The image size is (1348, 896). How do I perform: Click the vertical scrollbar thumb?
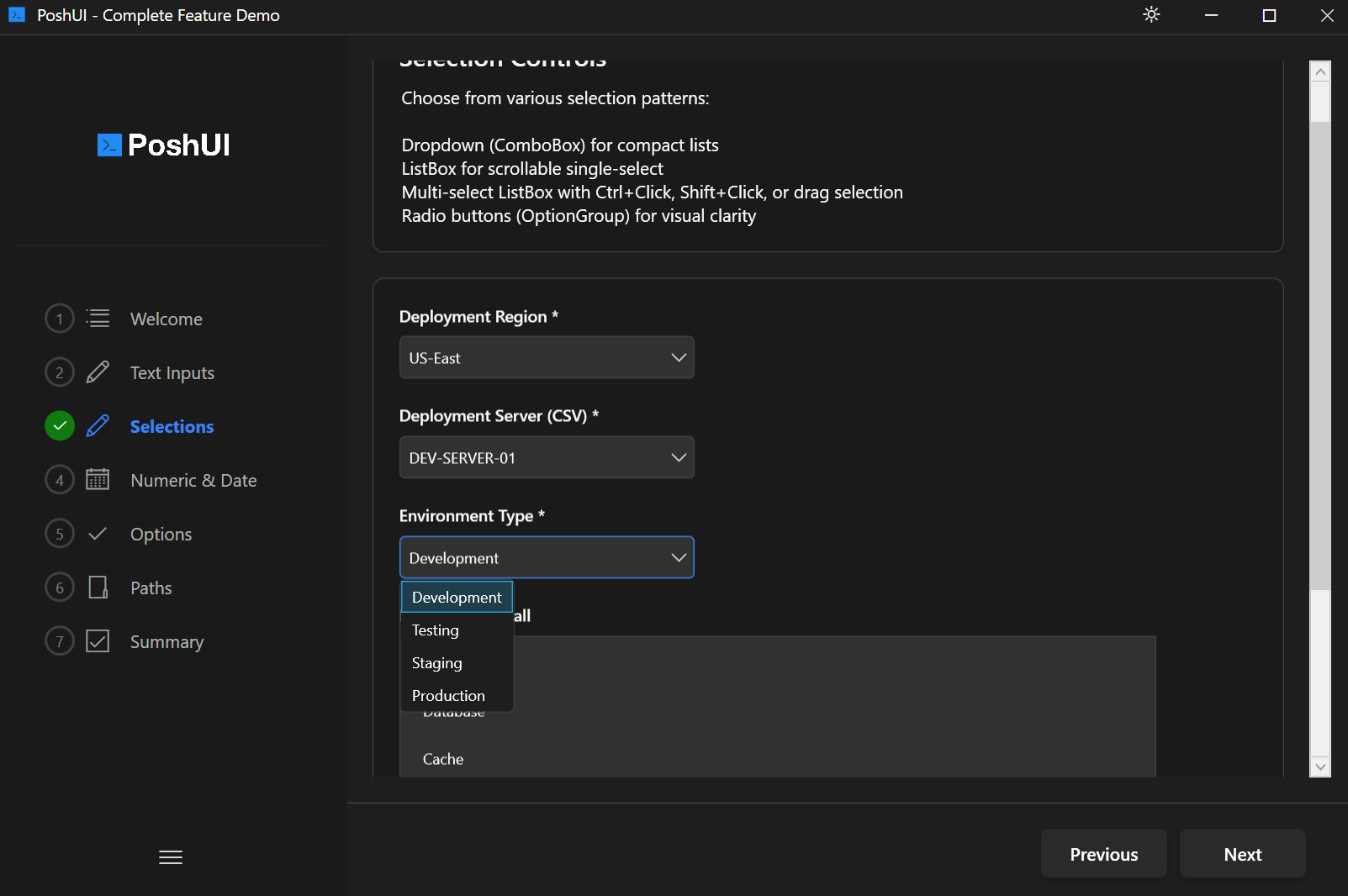[x=1320, y=356]
